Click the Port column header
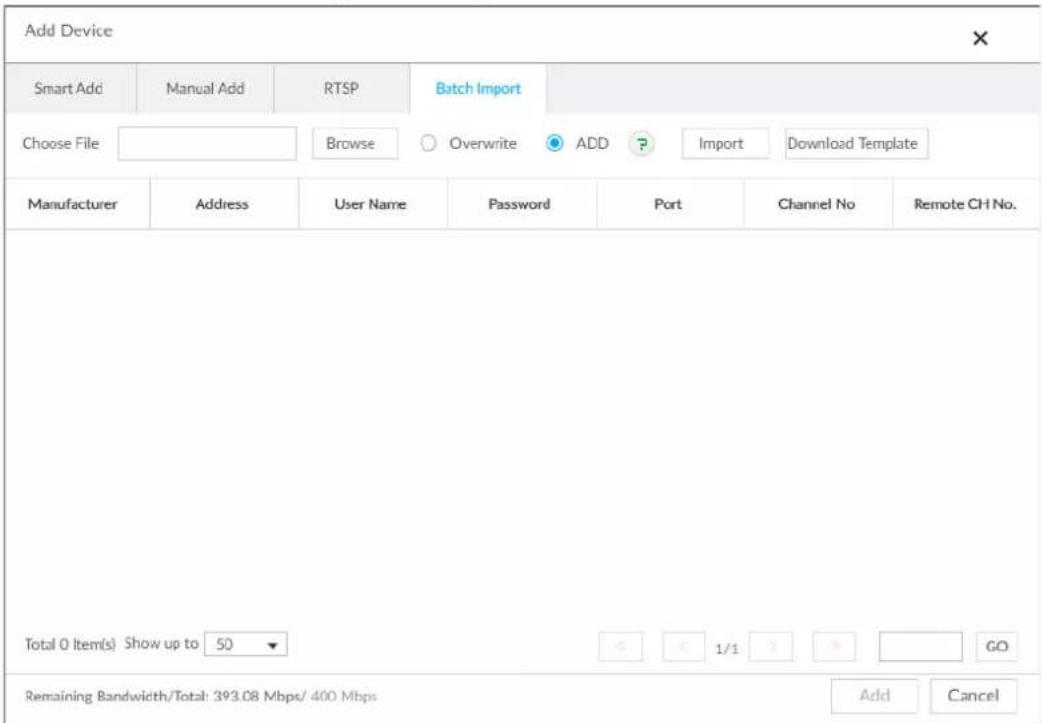Screen dimensions: 1042x723 [670, 204]
